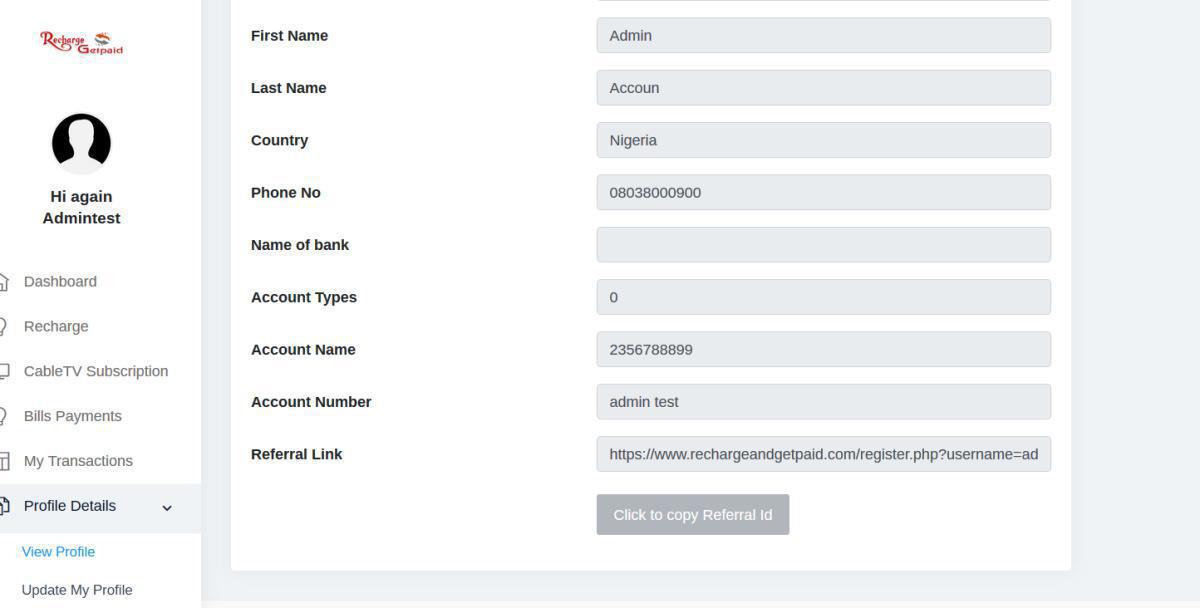This screenshot has height=608, width=1200.
Task: Open the View Profile link
Action: [58, 551]
